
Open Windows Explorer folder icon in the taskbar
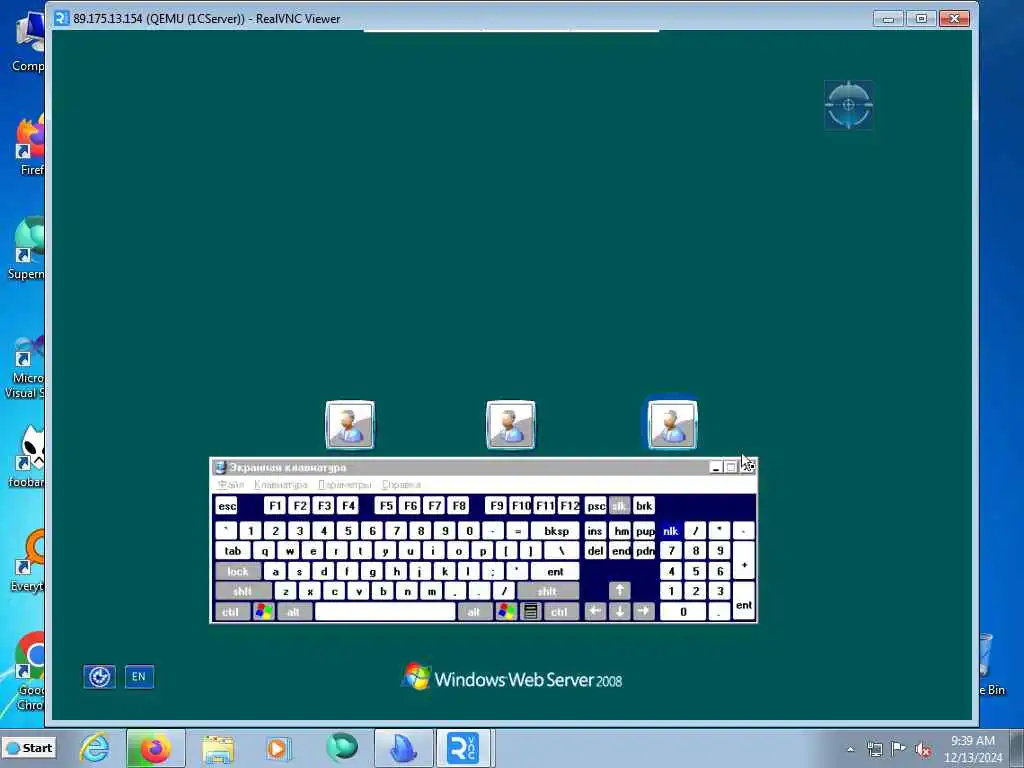click(x=217, y=748)
